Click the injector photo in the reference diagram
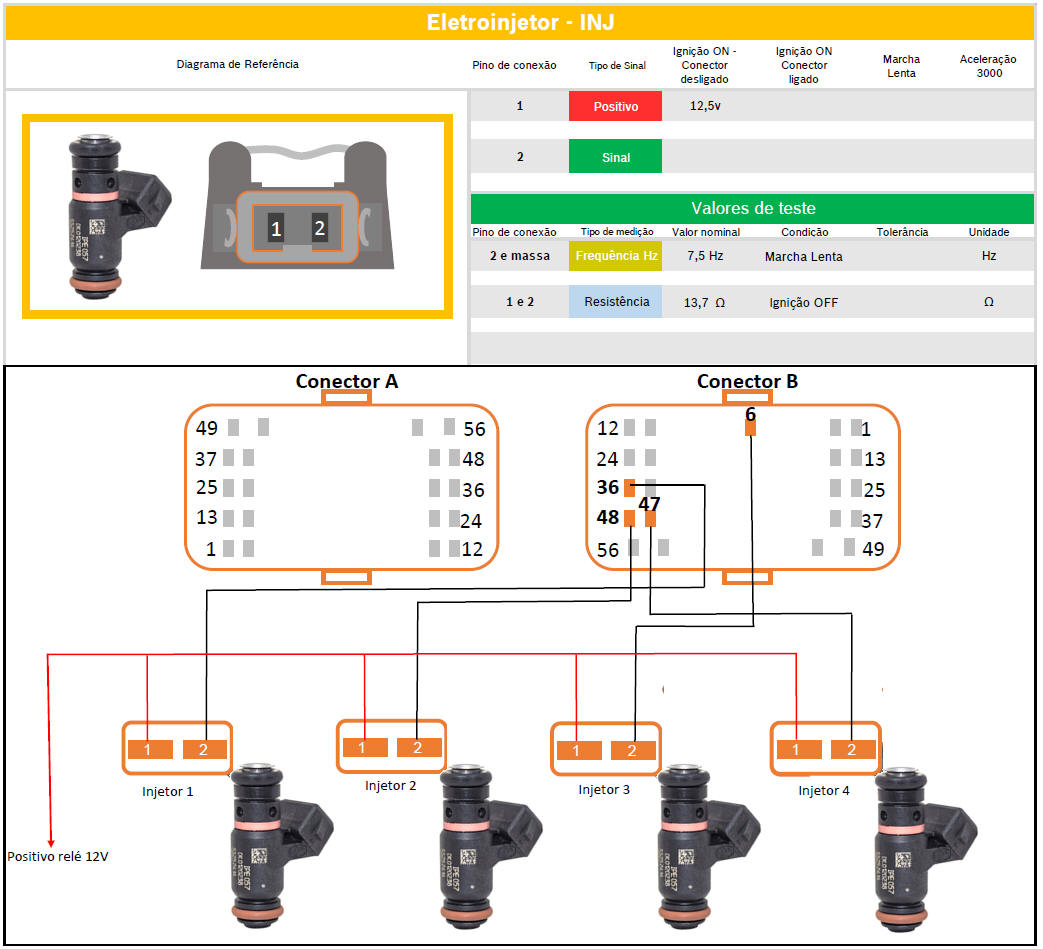Image resolution: width=1043 pixels, height=949 pixels. pyautogui.click(x=109, y=215)
